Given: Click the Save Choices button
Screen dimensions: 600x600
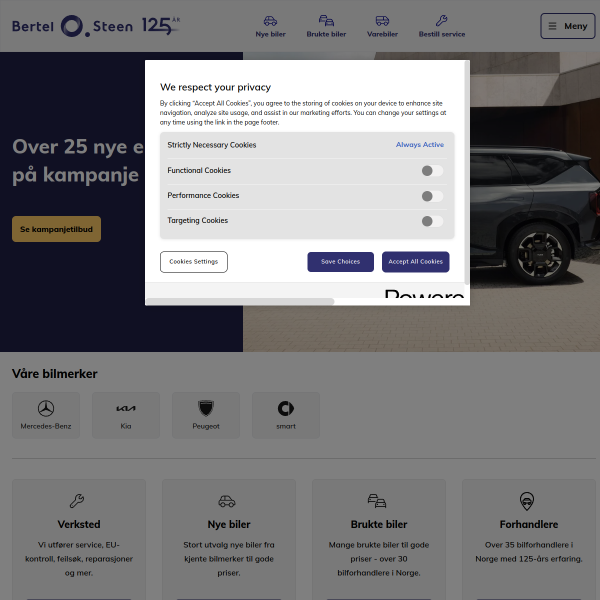Looking at the screenshot, I should coord(340,262).
